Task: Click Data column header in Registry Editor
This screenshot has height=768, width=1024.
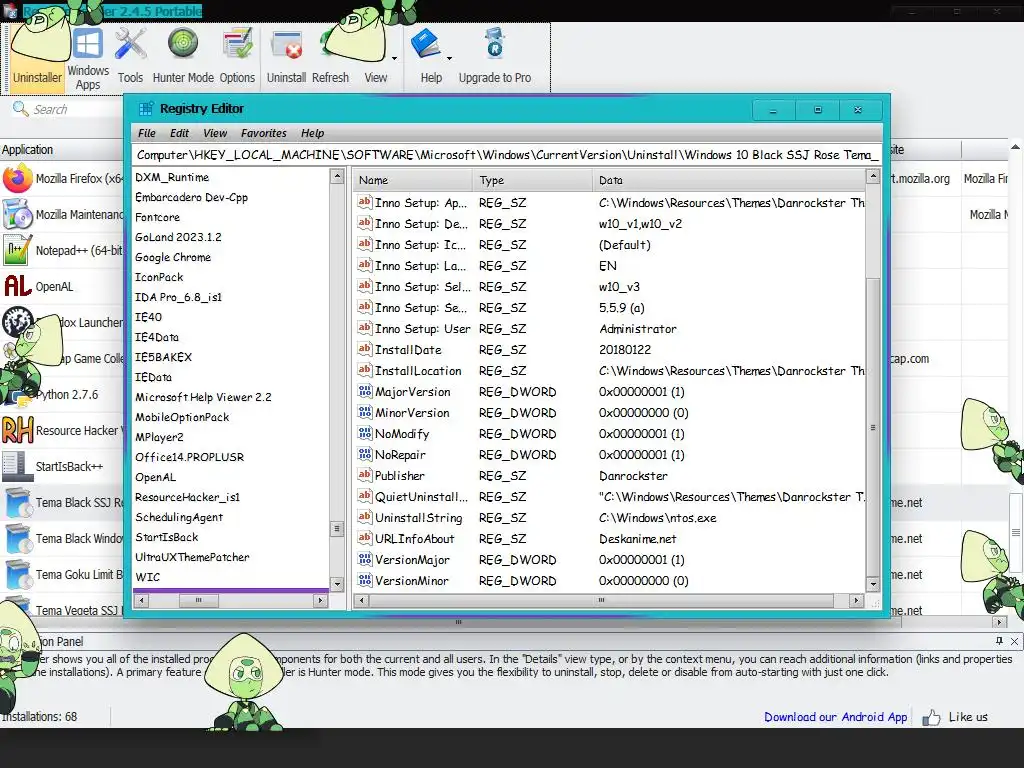Action: pyautogui.click(x=729, y=180)
